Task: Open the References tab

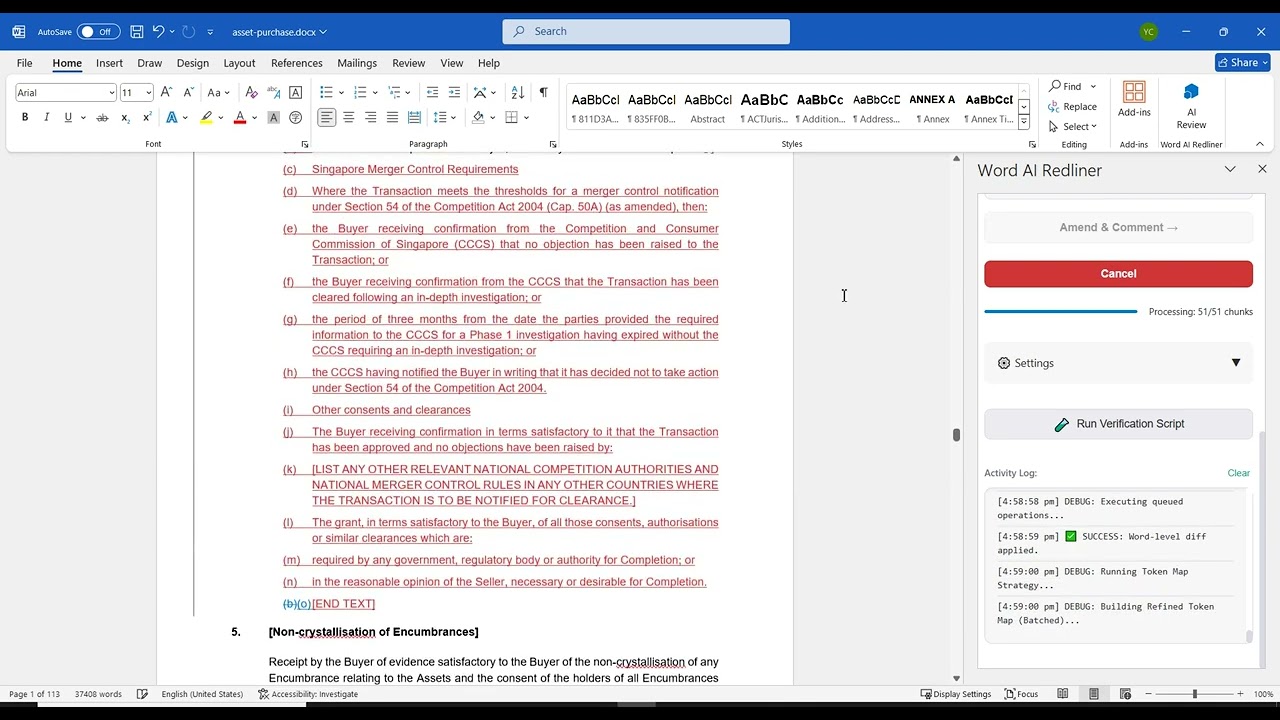Action: 296,63
